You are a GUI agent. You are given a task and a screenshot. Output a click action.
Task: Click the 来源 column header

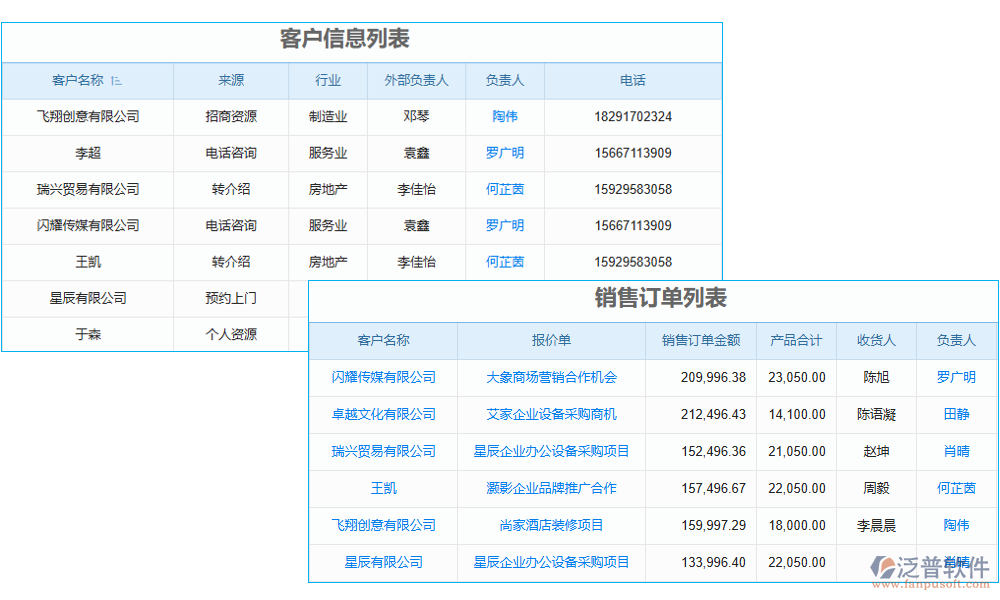230,81
